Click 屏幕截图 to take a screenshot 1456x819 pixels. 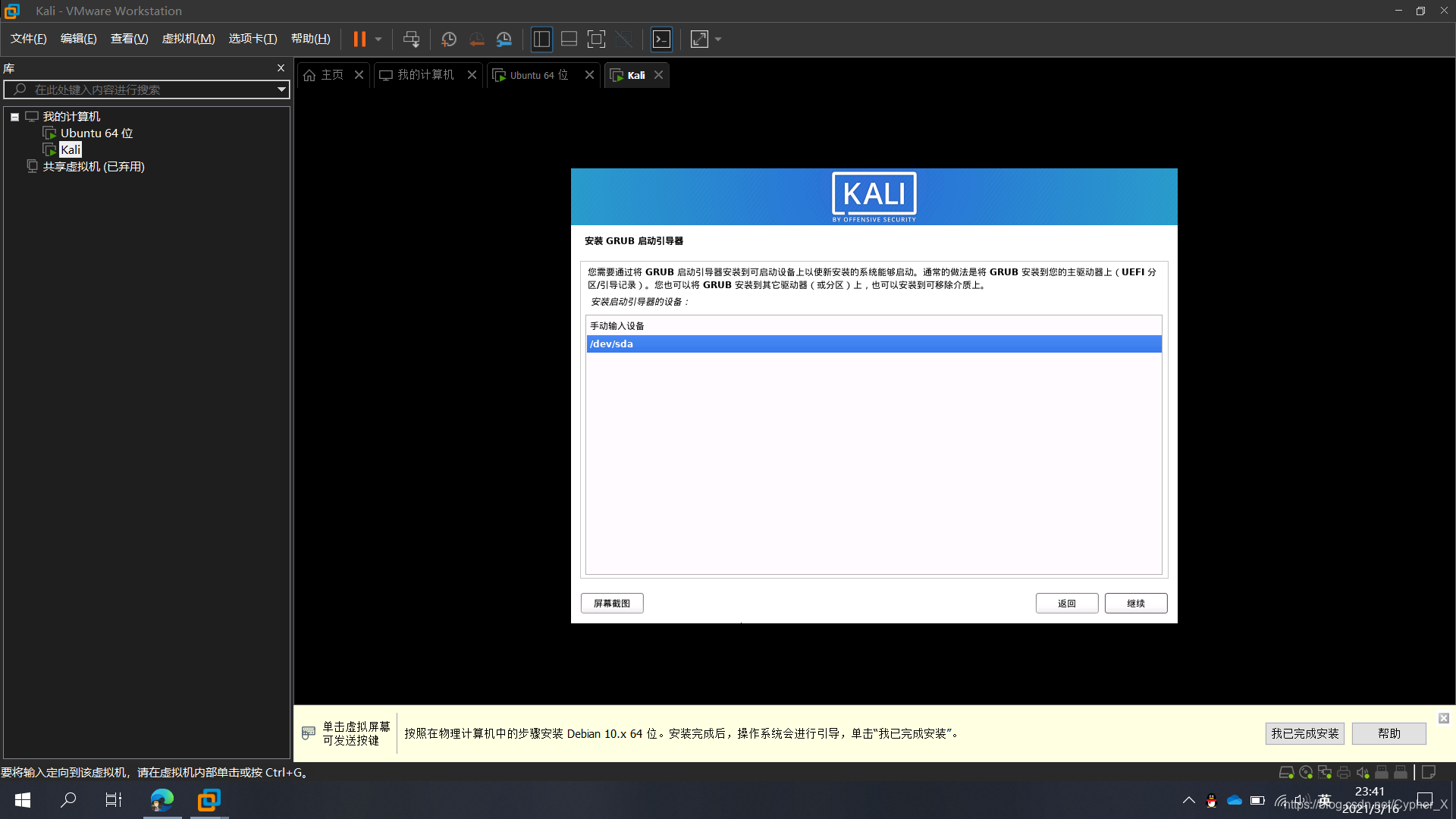click(612, 603)
